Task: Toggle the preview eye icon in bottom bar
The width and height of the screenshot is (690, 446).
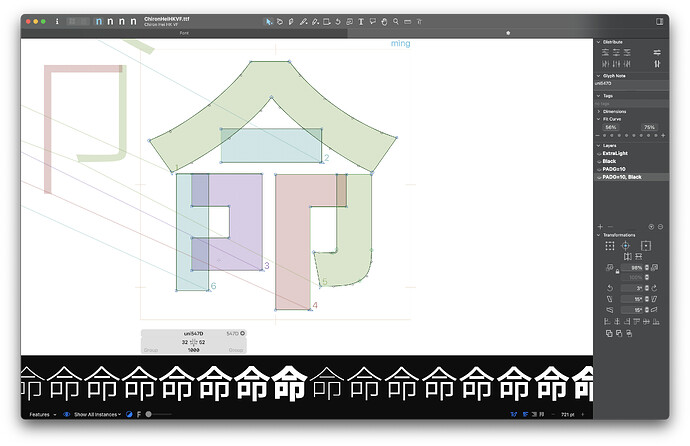Action: coord(67,414)
